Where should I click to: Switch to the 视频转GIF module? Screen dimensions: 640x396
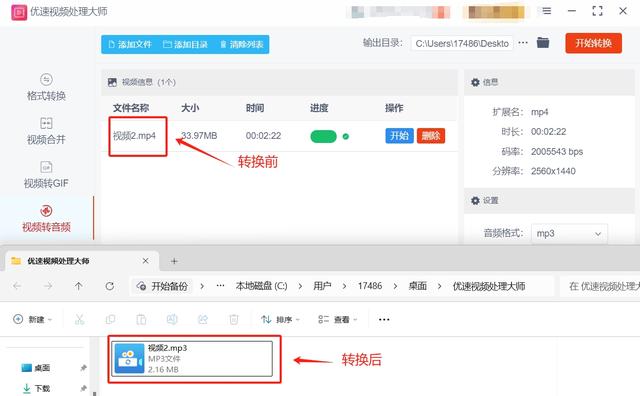pyautogui.click(x=46, y=175)
